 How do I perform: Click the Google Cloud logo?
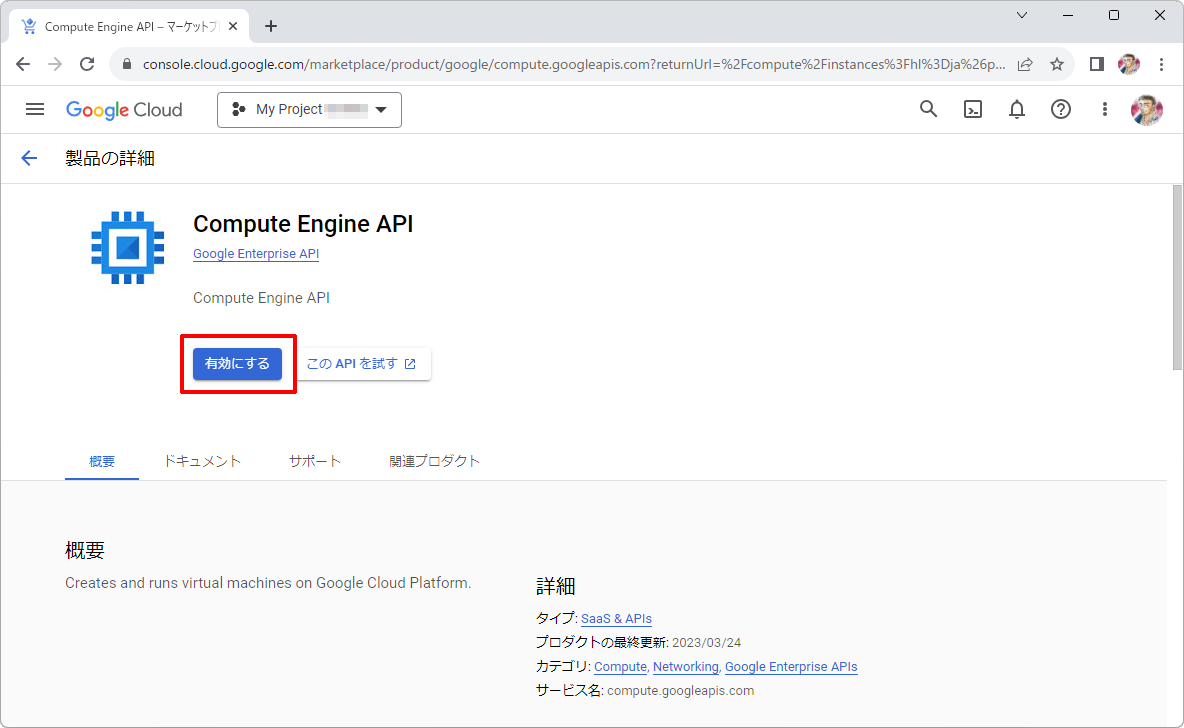click(x=125, y=110)
